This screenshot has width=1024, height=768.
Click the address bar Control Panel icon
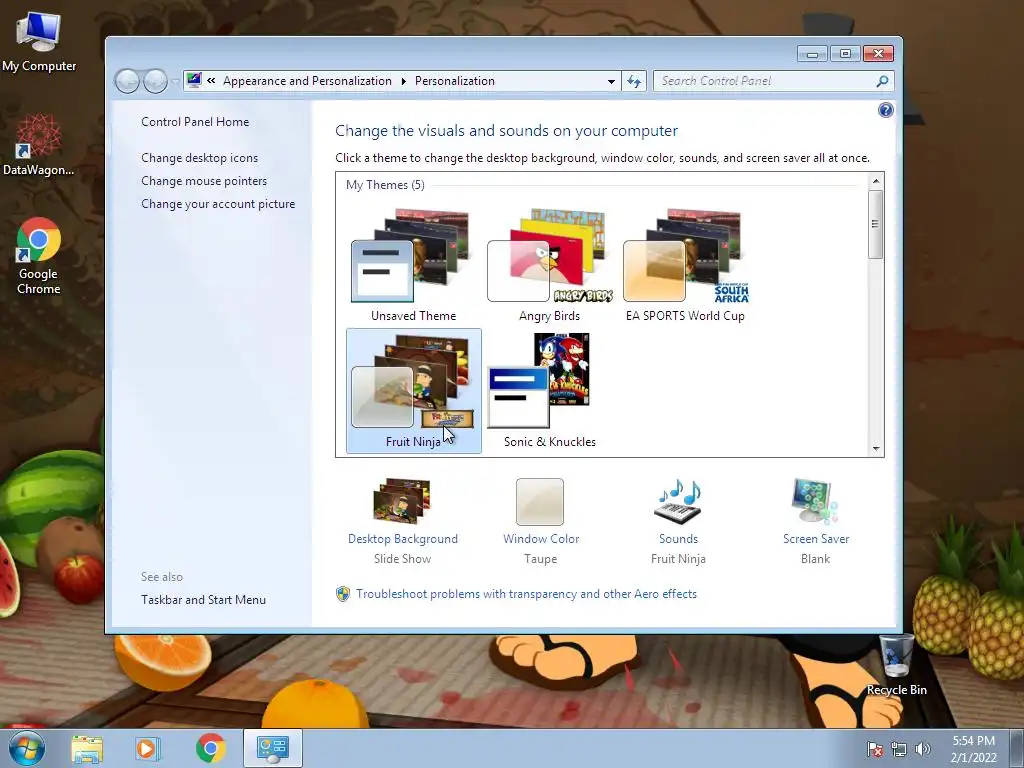click(x=194, y=80)
